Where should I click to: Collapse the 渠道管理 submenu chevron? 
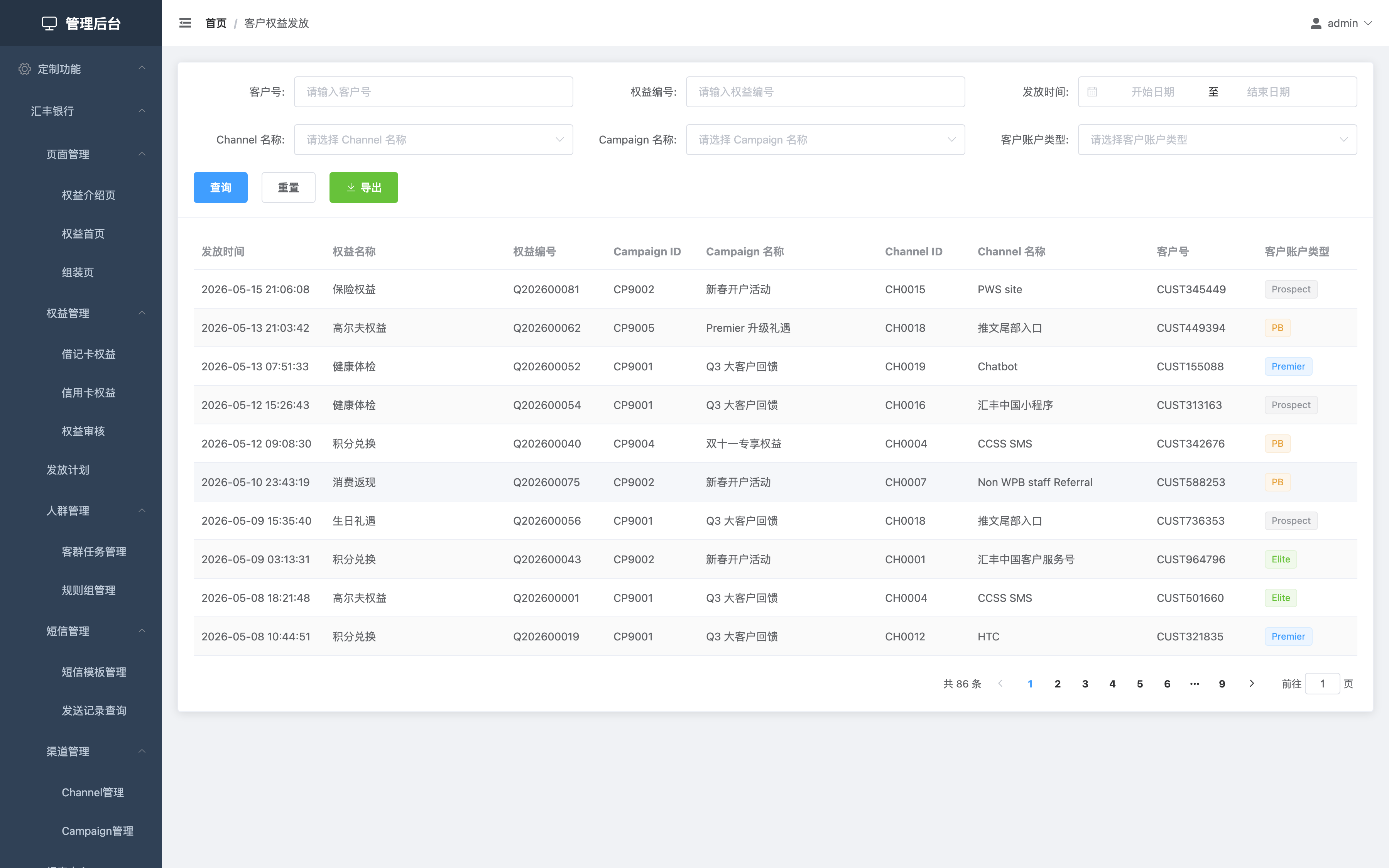click(142, 751)
